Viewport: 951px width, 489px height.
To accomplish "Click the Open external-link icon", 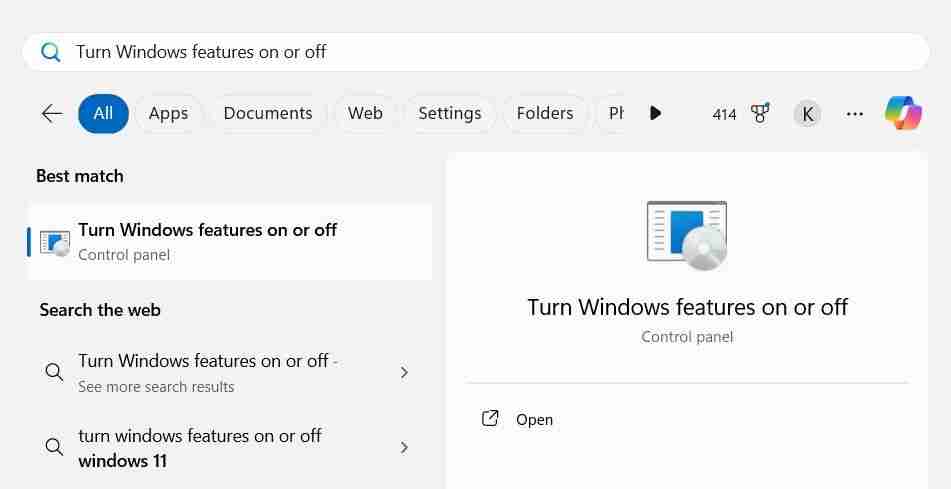I will tap(490, 419).
